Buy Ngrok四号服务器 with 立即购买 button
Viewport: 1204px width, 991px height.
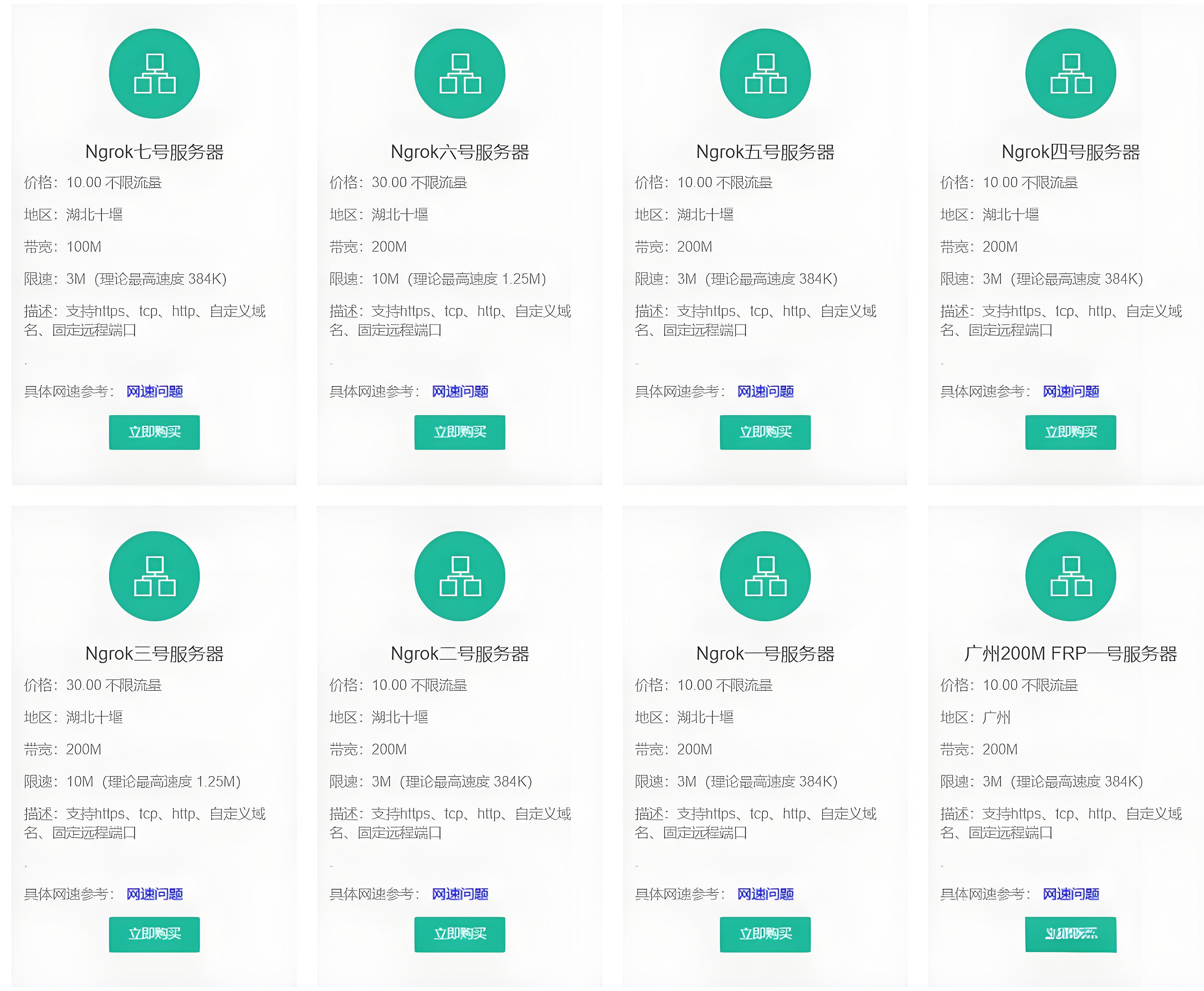point(1071,432)
